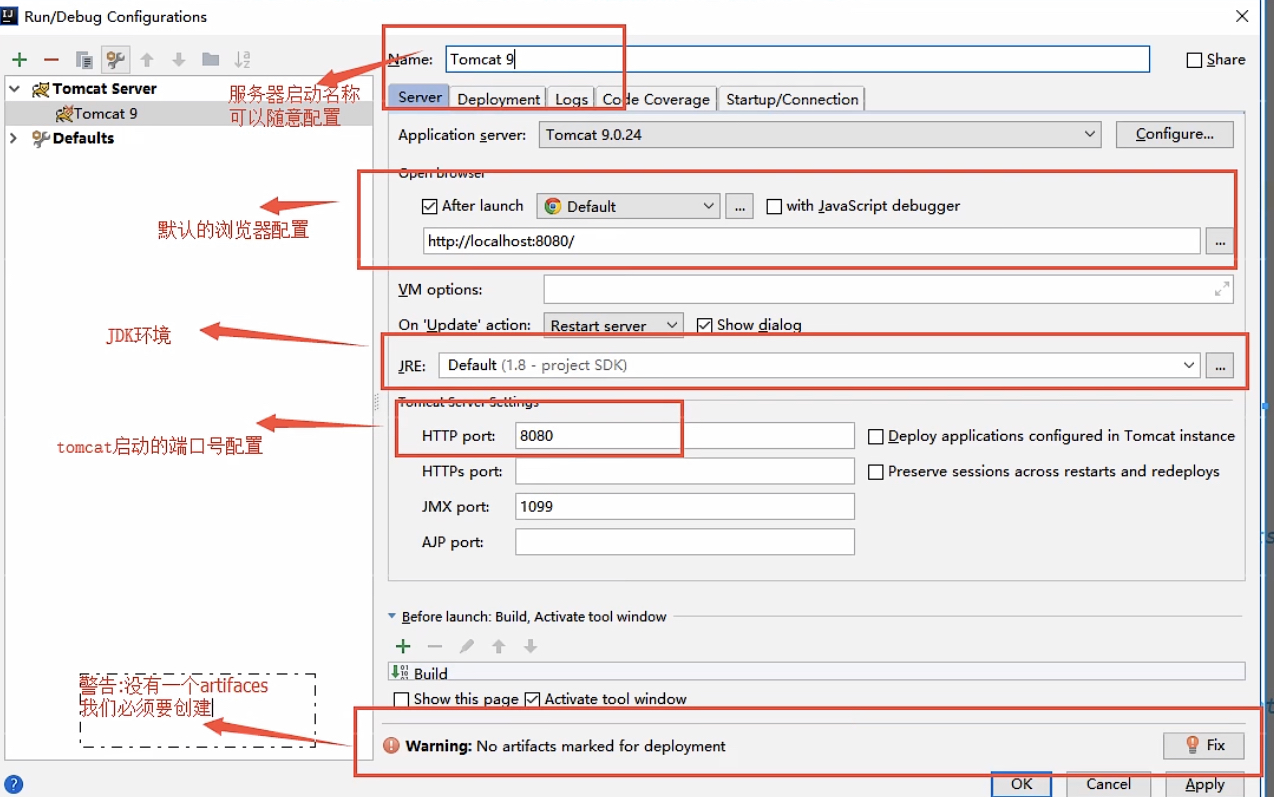Click the JMX port field
Screen dimensions: 1274x797
[x=685, y=506]
